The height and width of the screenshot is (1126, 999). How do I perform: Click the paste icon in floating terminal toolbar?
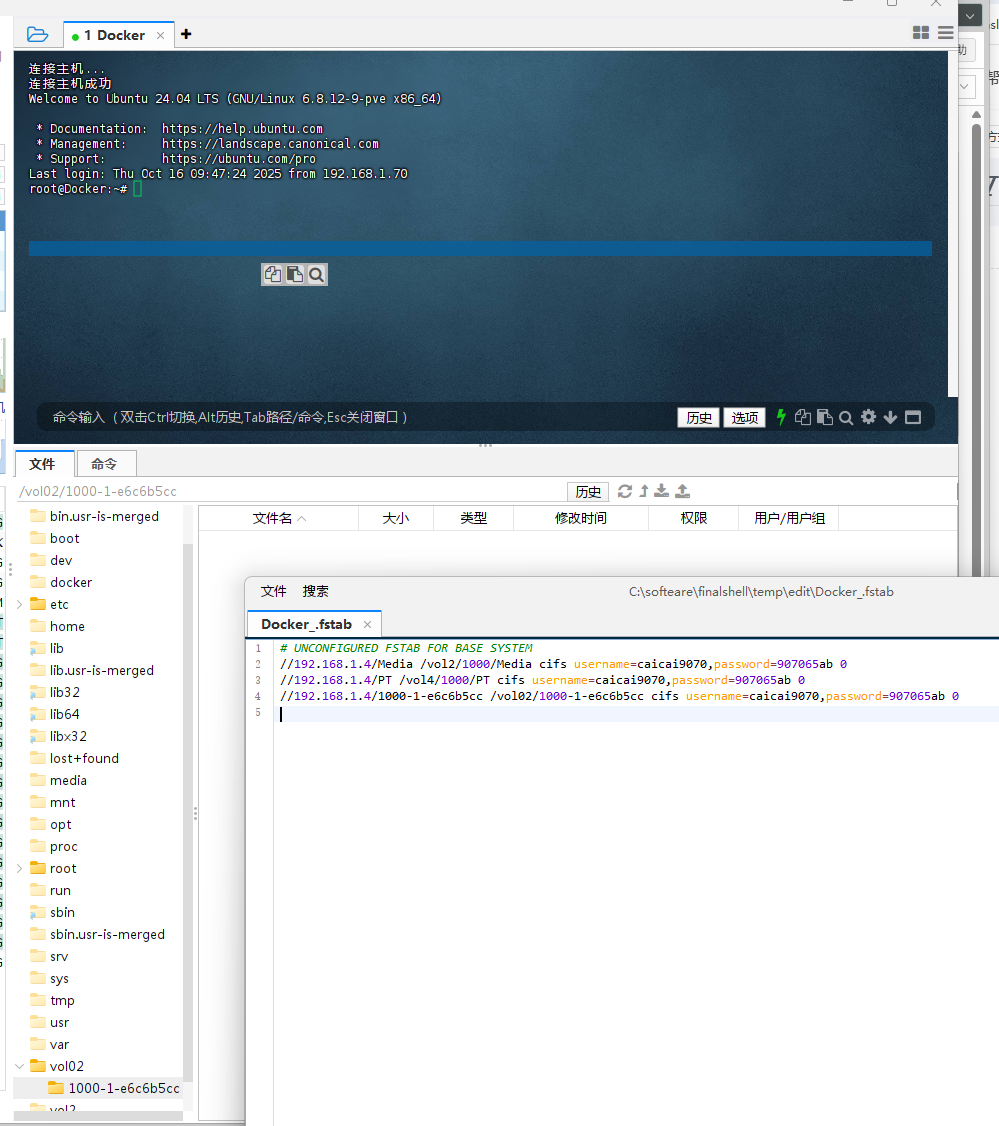(295, 275)
